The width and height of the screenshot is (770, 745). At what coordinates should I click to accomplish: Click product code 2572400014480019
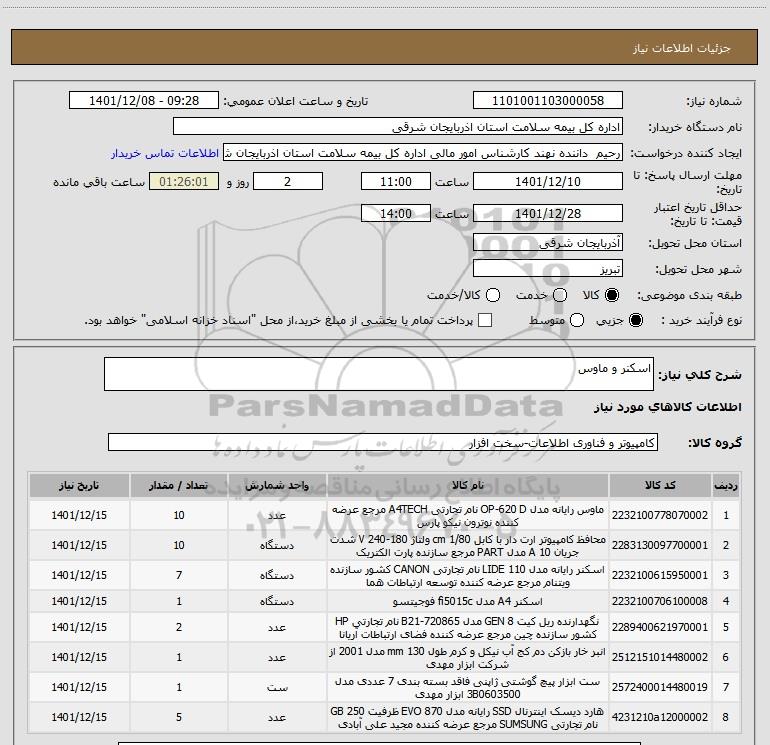660,687
